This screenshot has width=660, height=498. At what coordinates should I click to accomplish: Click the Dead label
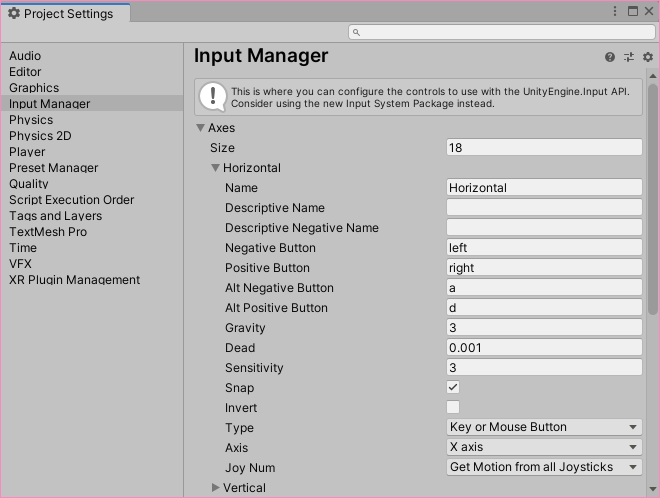click(x=240, y=347)
